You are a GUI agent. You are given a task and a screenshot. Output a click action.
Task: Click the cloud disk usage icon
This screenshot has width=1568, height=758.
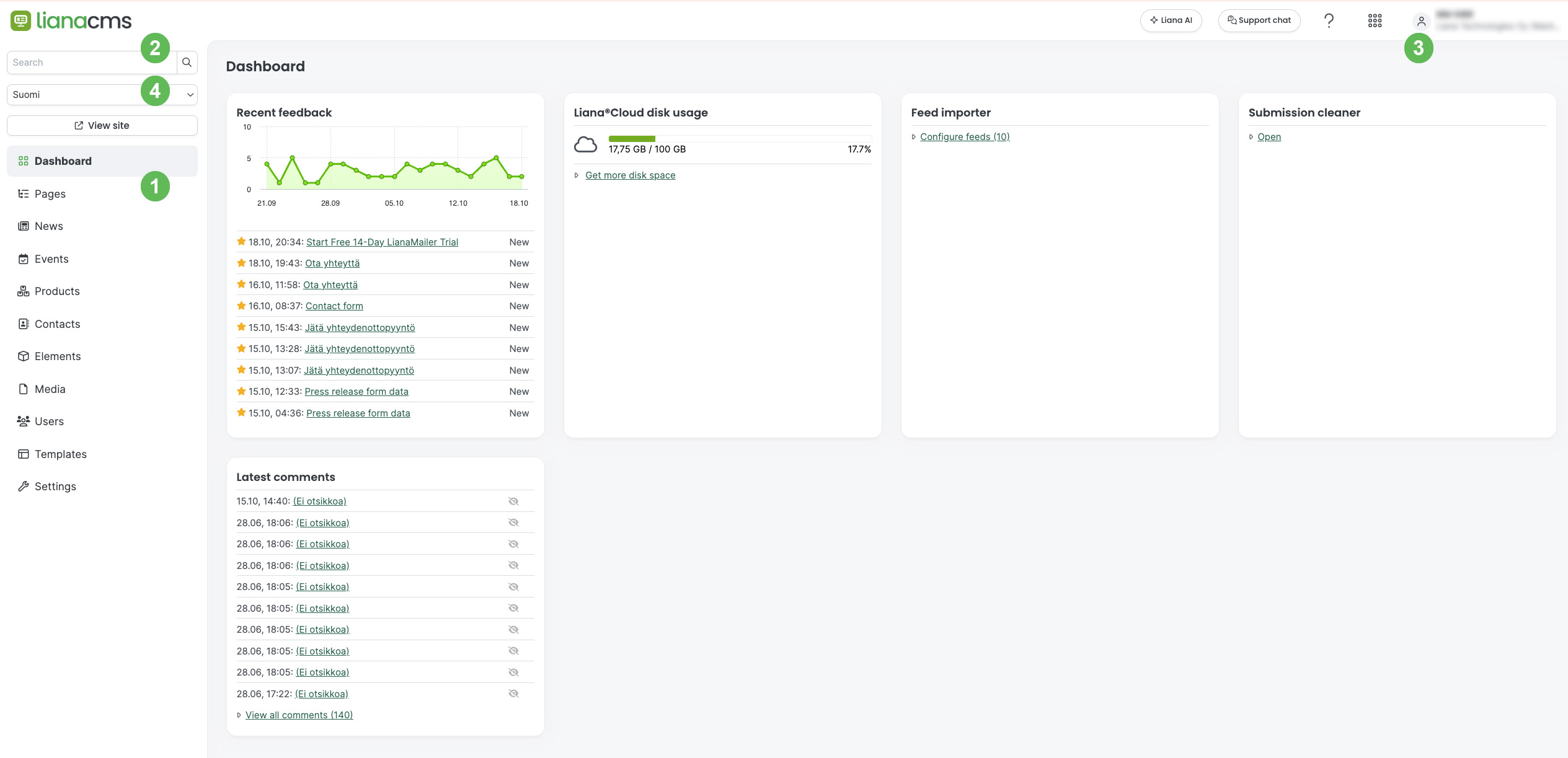585,144
